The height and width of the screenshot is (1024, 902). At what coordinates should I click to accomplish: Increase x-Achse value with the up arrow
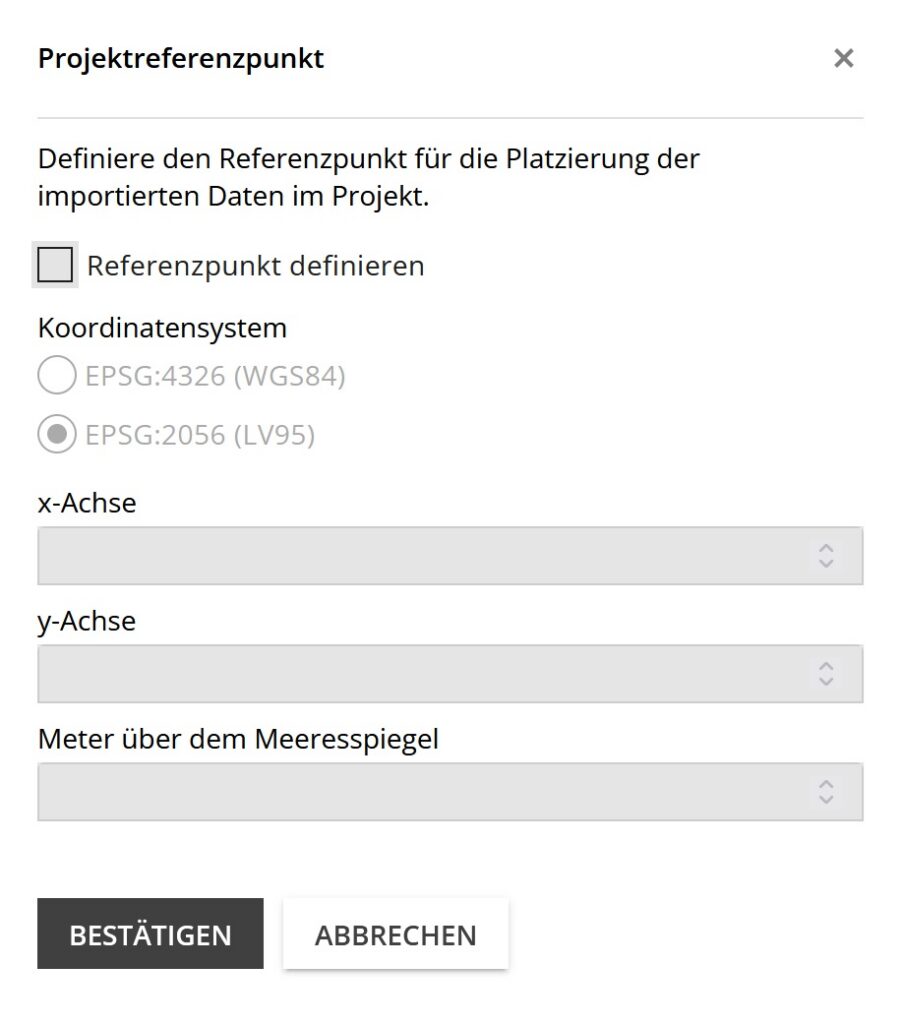point(826,548)
